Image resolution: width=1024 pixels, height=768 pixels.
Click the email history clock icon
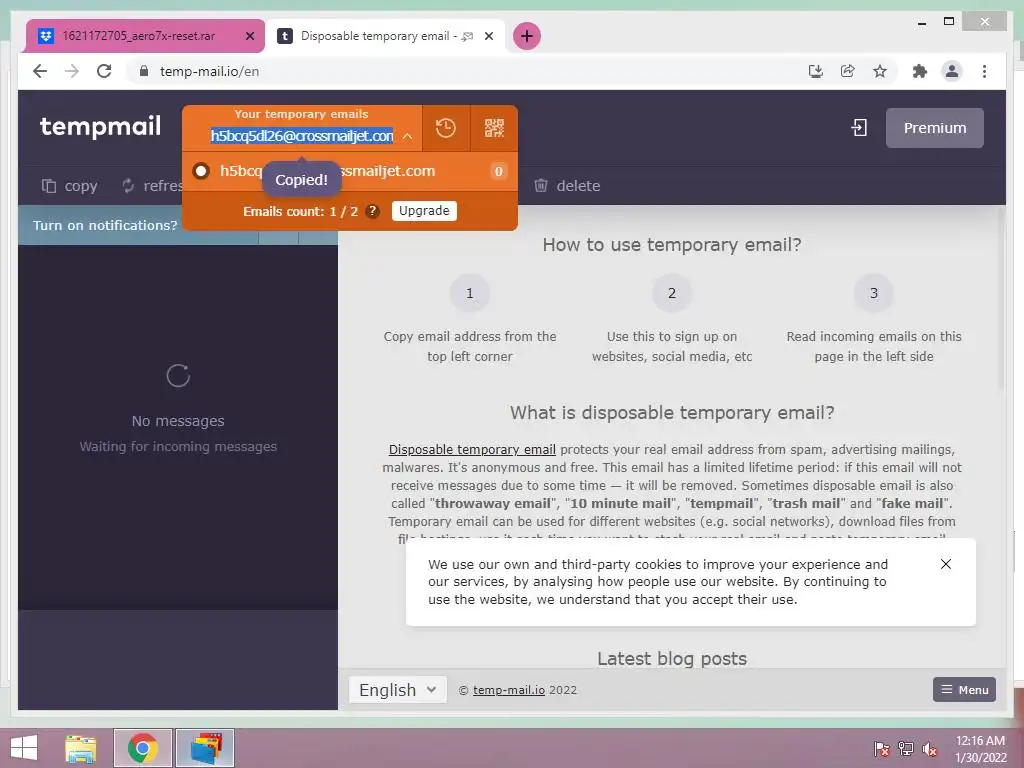[x=446, y=128]
